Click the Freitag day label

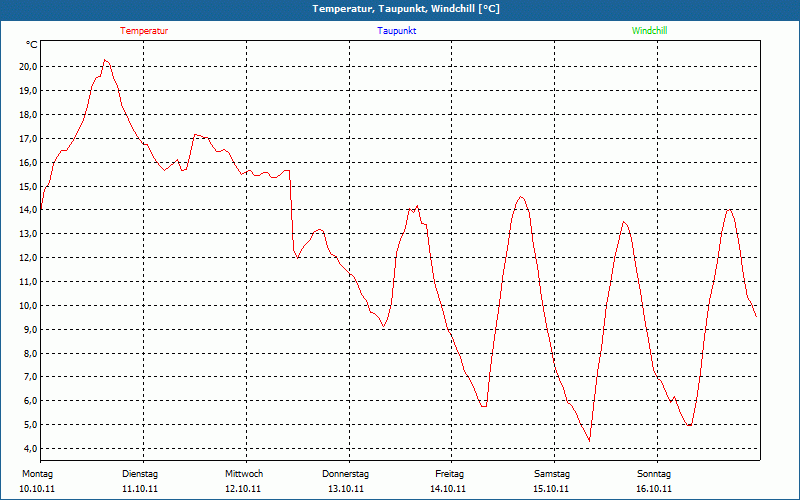click(449, 474)
